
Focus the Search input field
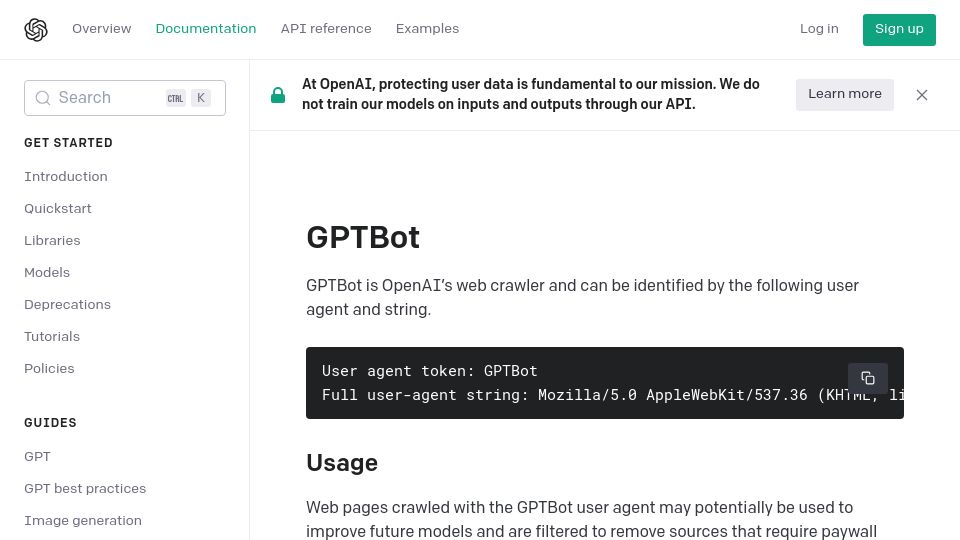(x=125, y=98)
